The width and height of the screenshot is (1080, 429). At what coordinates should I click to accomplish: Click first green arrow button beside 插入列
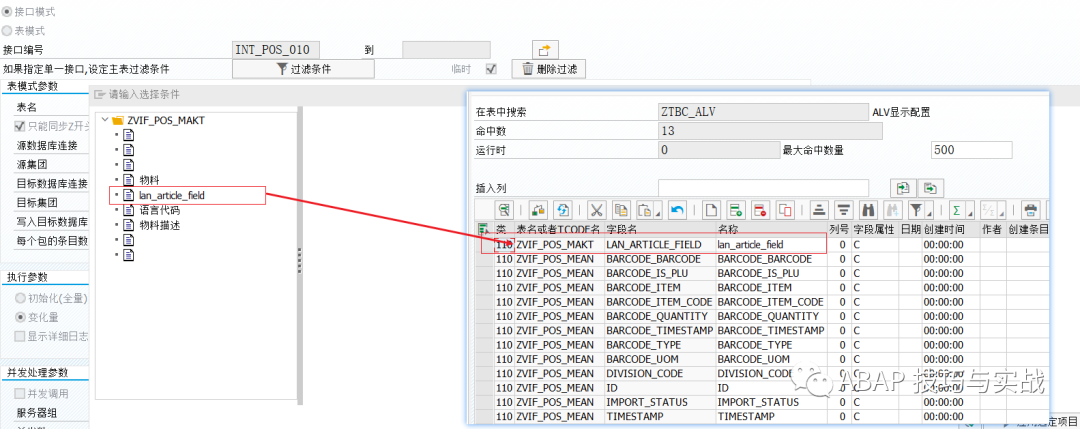(904, 187)
